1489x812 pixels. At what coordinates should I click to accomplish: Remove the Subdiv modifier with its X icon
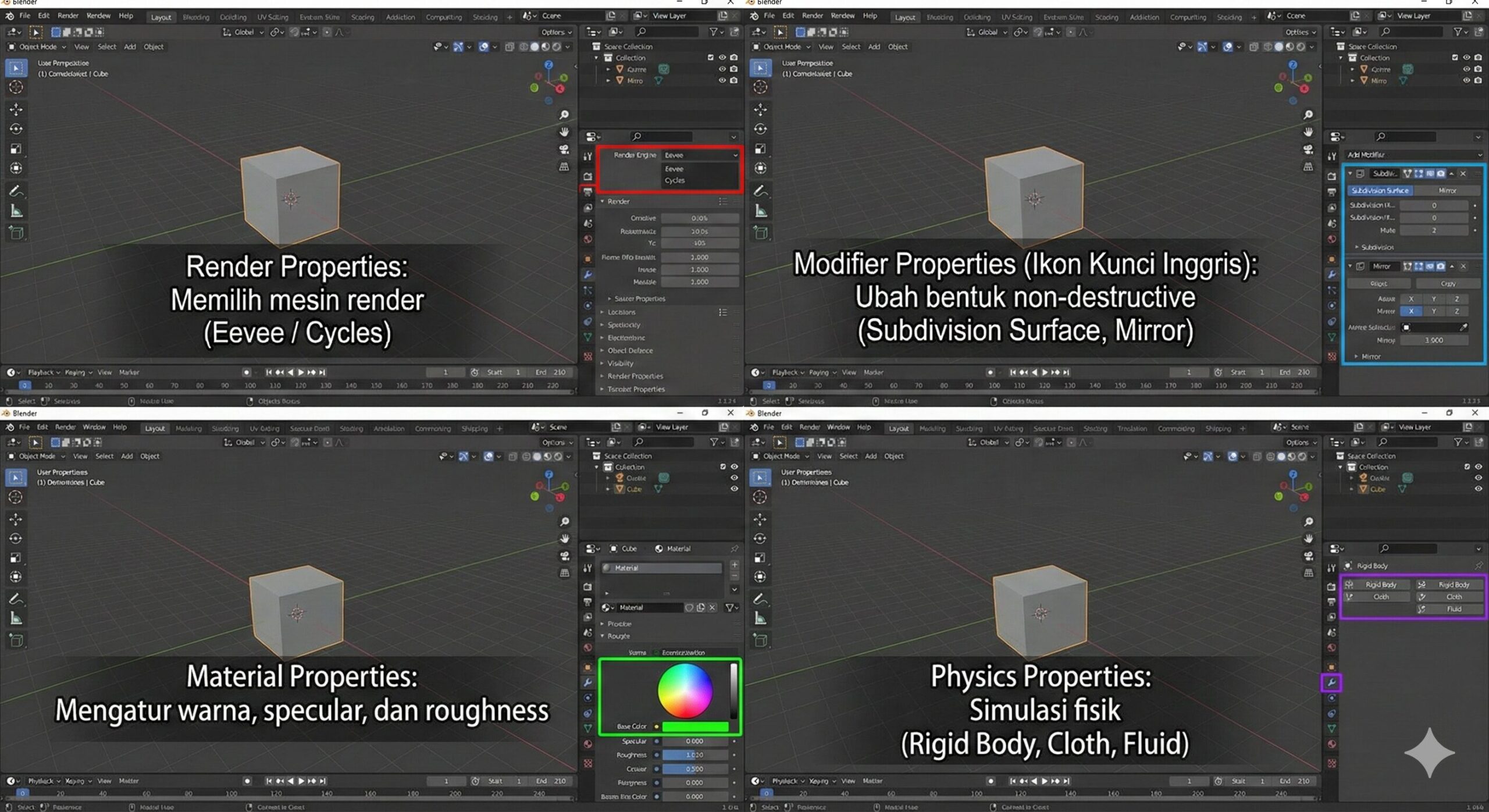(x=1463, y=173)
